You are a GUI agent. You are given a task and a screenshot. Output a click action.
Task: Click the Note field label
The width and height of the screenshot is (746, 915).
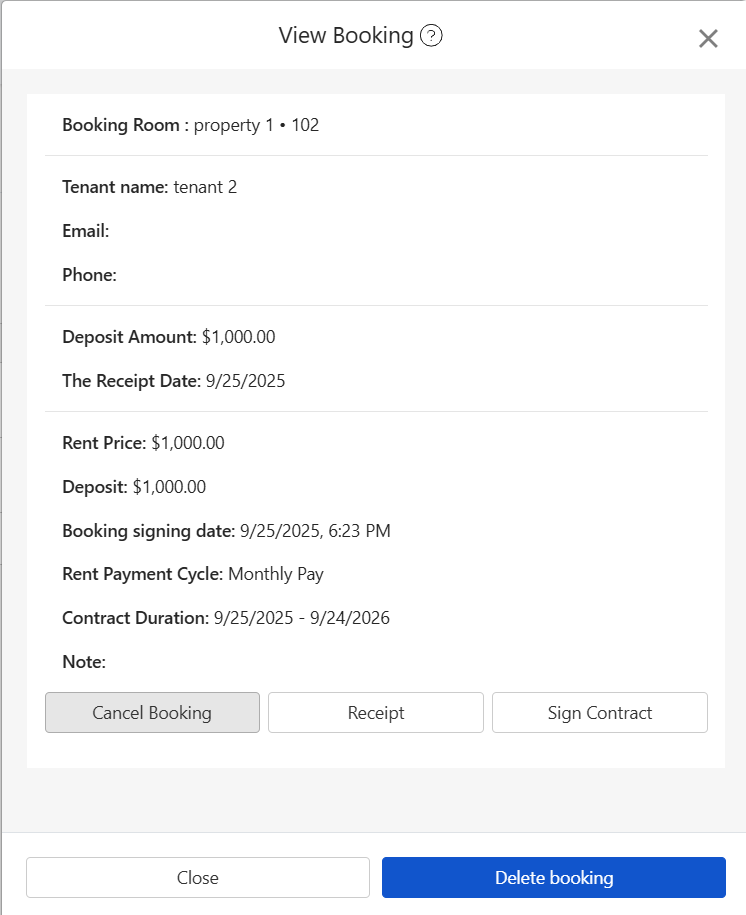coord(84,662)
